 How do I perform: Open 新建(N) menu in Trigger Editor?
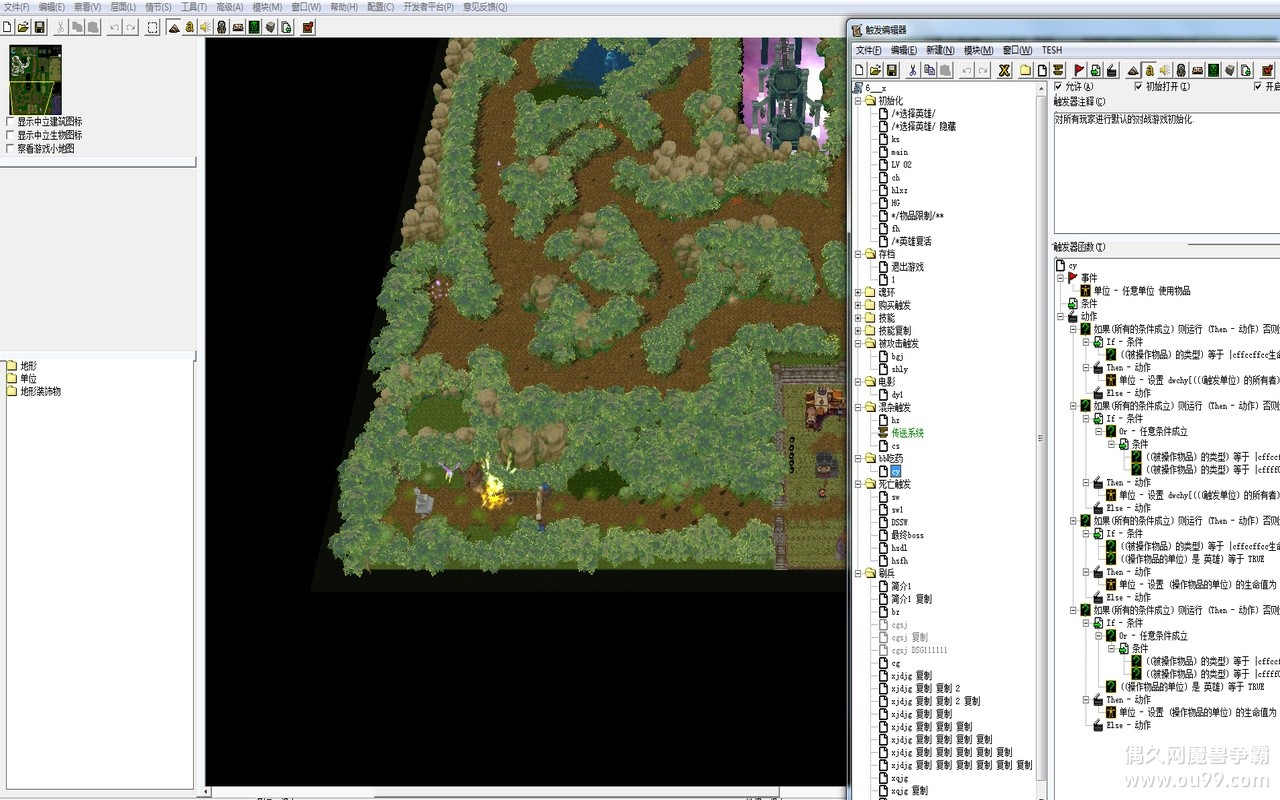[940, 50]
